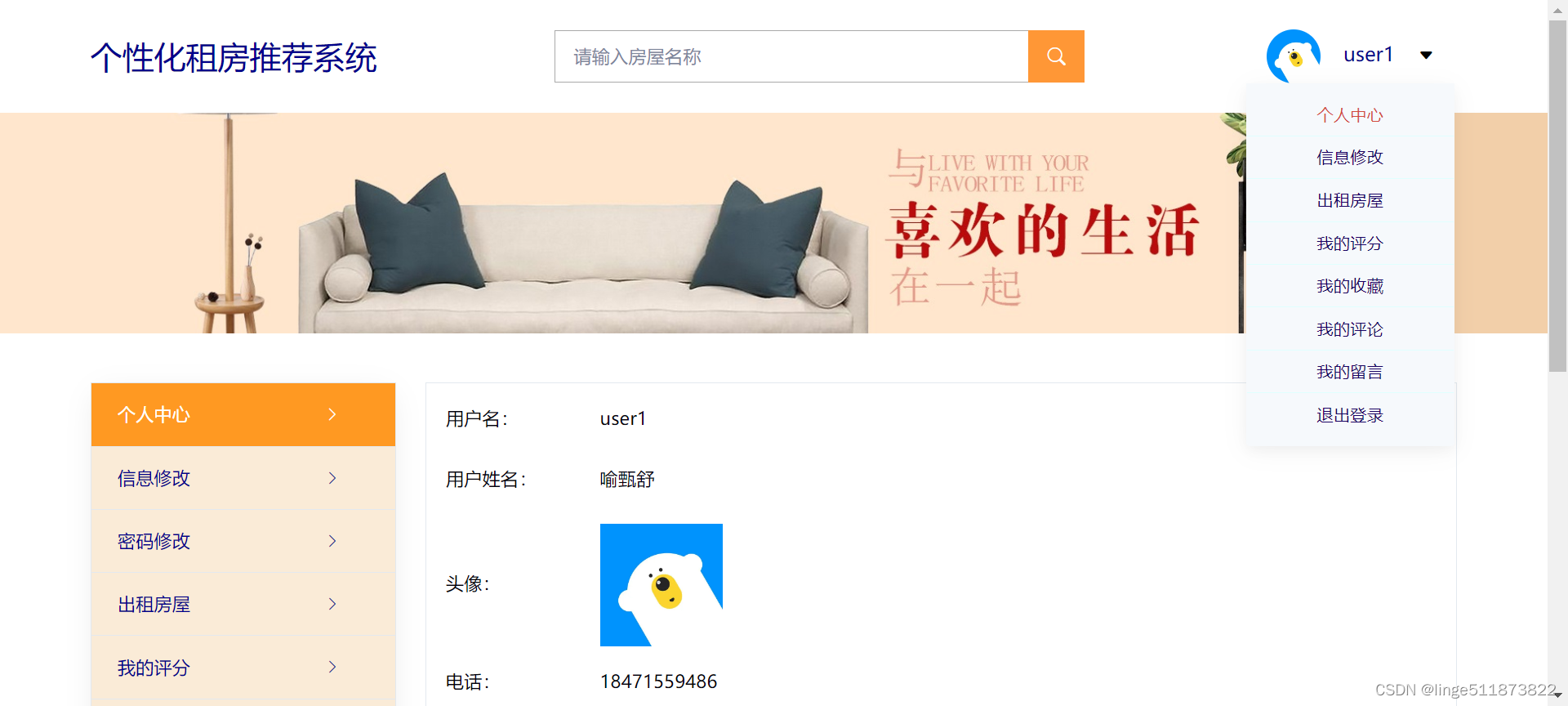
Task: Click the 密码修改 sidebar chevron arrow
Action: point(332,541)
